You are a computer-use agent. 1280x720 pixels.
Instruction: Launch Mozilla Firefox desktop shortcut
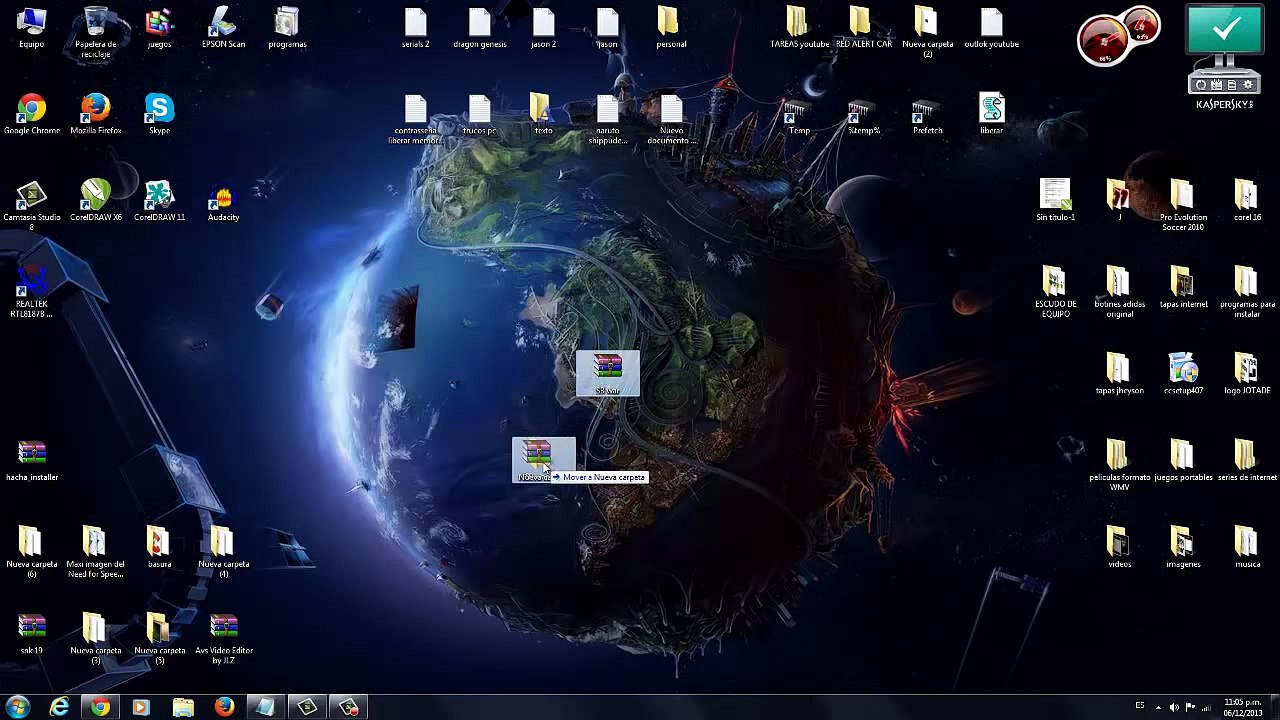pyautogui.click(x=96, y=114)
